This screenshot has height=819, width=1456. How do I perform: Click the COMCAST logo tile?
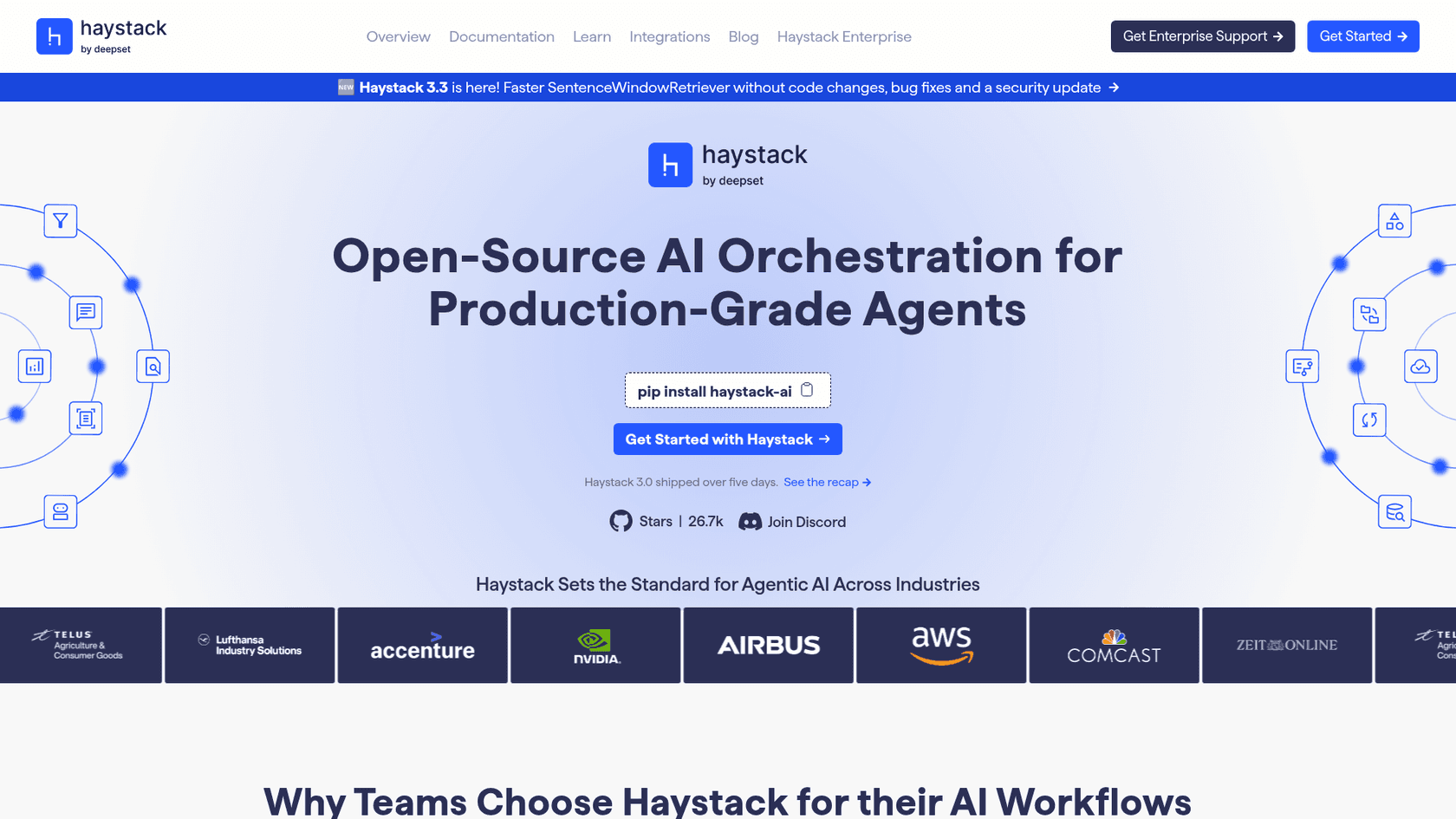coord(1114,645)
